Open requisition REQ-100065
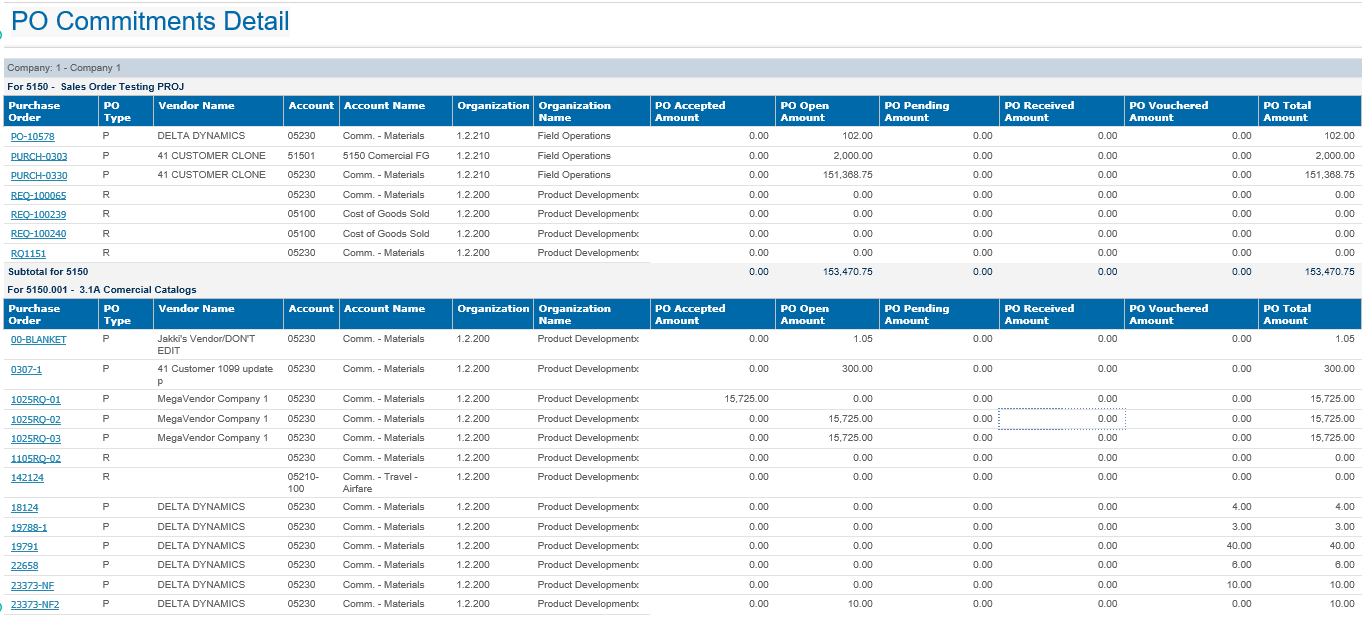Image resolution: width=1364 pixels, height=621 pixels. [38, 196]
